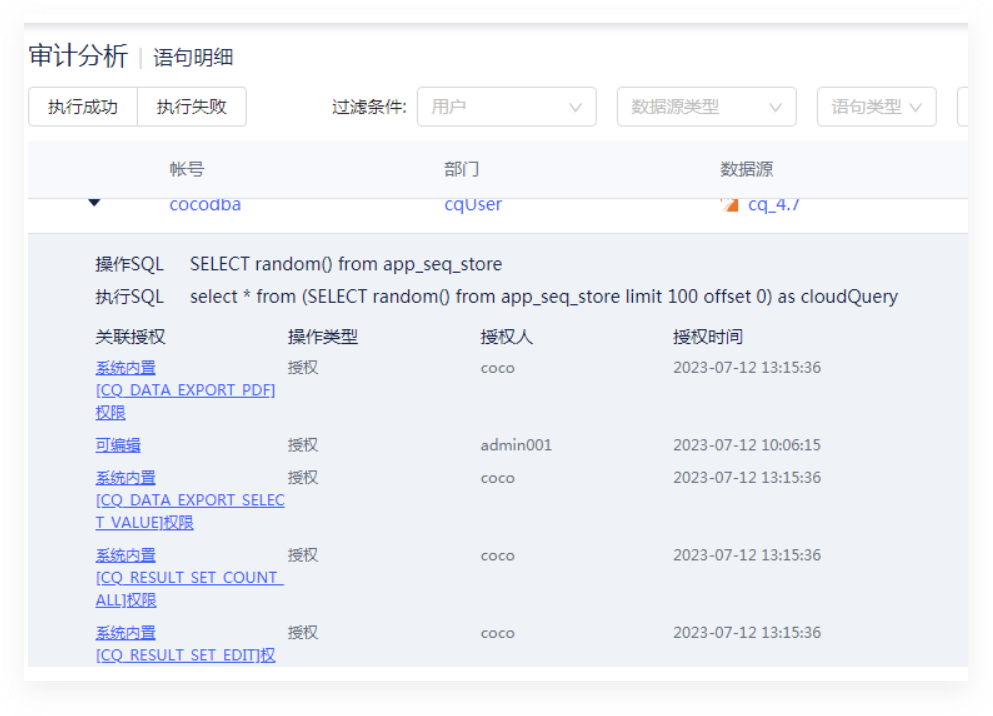Click the 授权人 column header
The image size is (993, 716).
pyautogui.click(x=507, y=337)
